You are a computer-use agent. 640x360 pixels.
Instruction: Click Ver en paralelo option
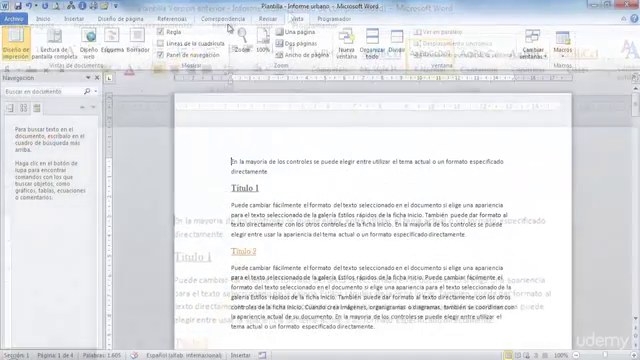pyautogui.click(x=438, y=32)
